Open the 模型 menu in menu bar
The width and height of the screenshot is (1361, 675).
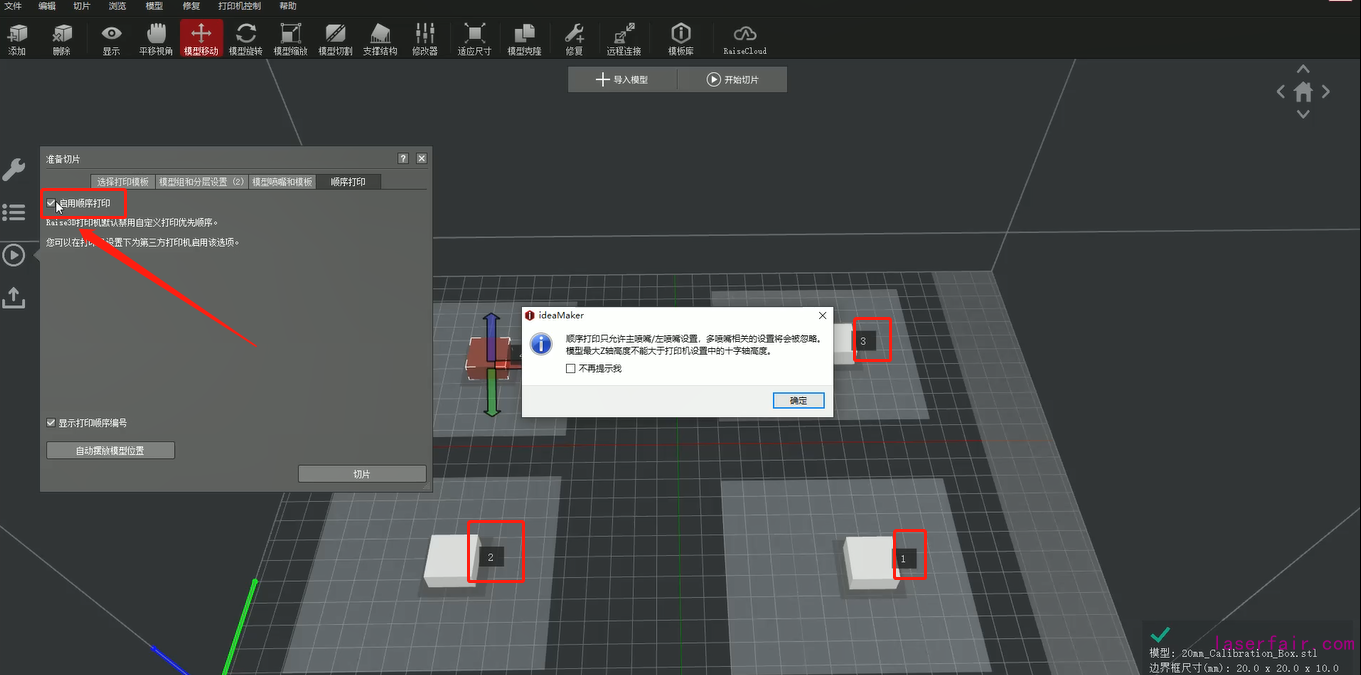(154, 6)
